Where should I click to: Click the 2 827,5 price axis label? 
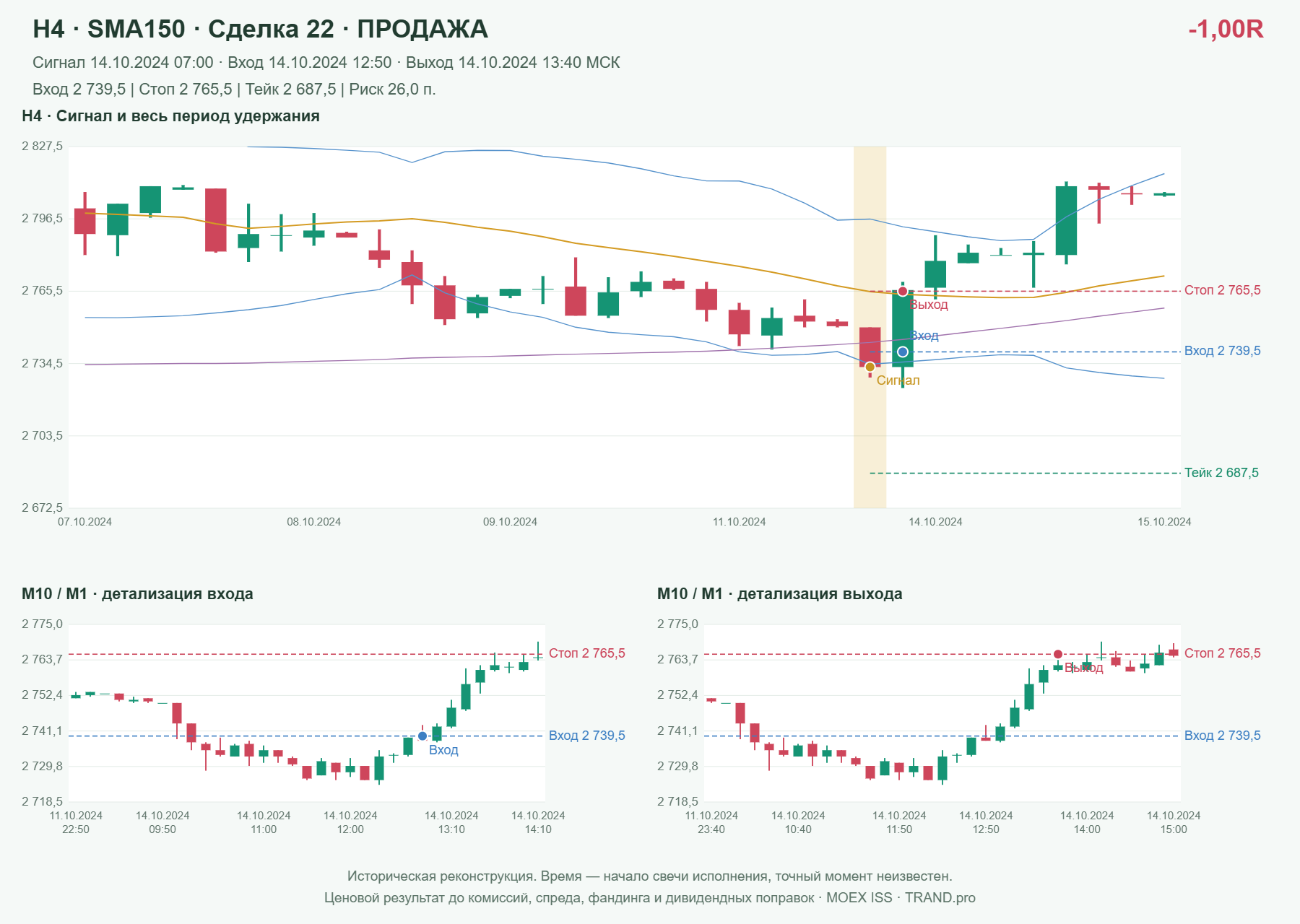click(42, 147)
